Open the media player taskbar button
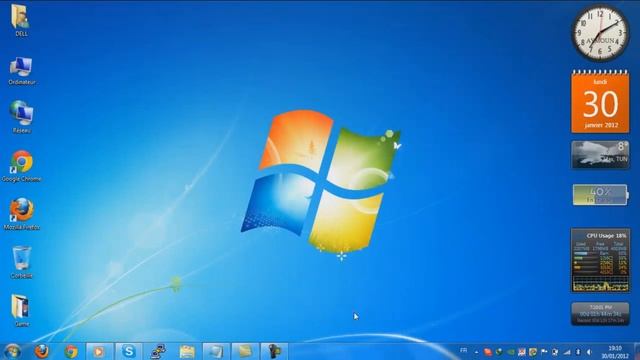Screen dimensions: 640x360 coord(99,351)
